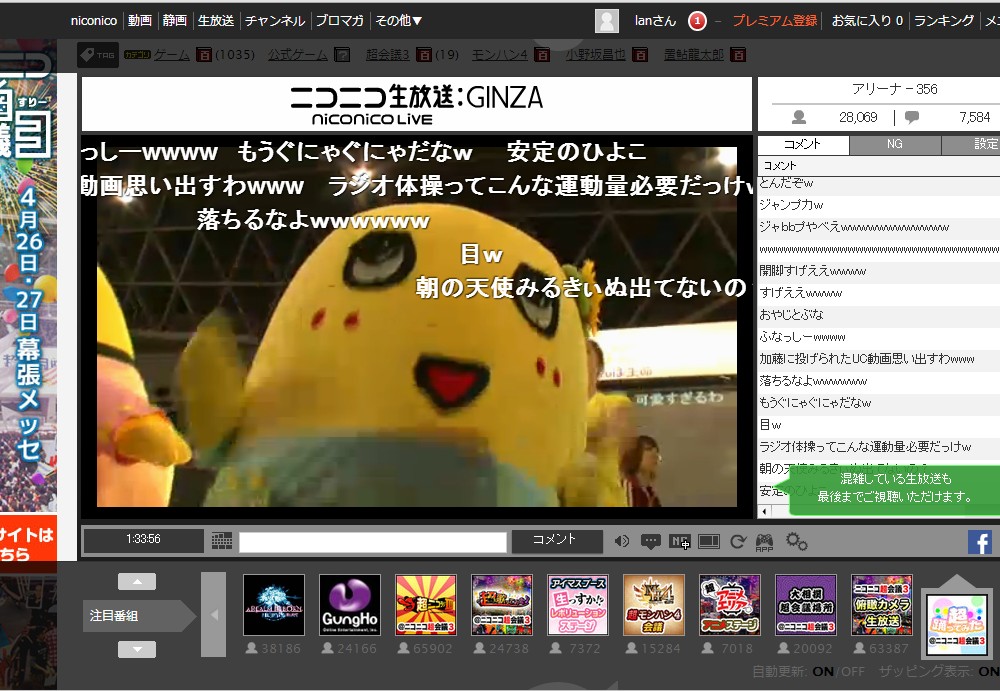Go to niconico home link
The width and height of the screenshot is (1000, 691).
pyautogui.click(x=94, y=20)
